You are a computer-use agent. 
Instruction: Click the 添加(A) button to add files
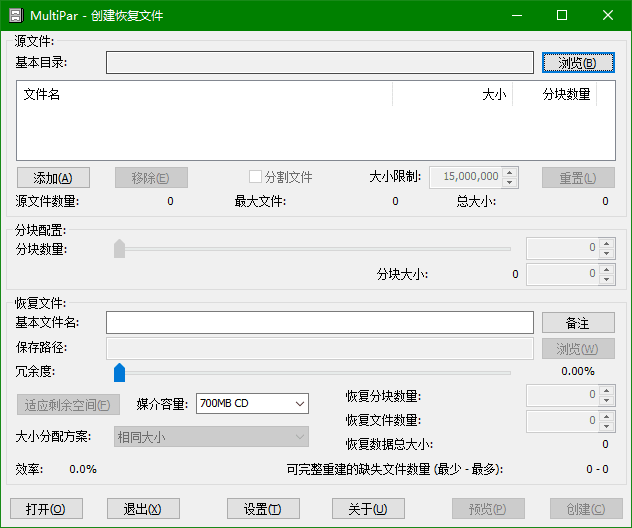pos(53,177)
